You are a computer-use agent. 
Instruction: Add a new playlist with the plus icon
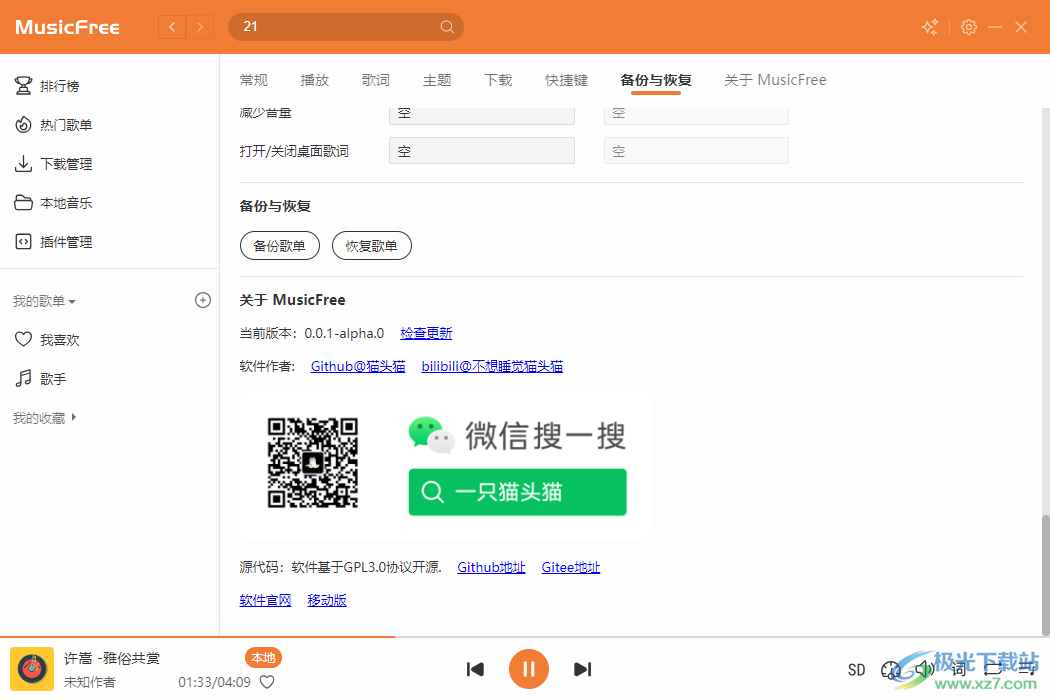click(x=203, y=300)
